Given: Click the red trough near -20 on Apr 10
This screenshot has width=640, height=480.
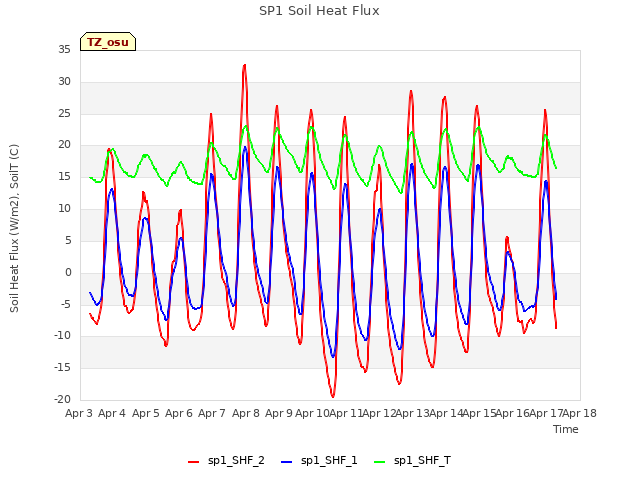Looking at the screenshot, I should point(333,396).
